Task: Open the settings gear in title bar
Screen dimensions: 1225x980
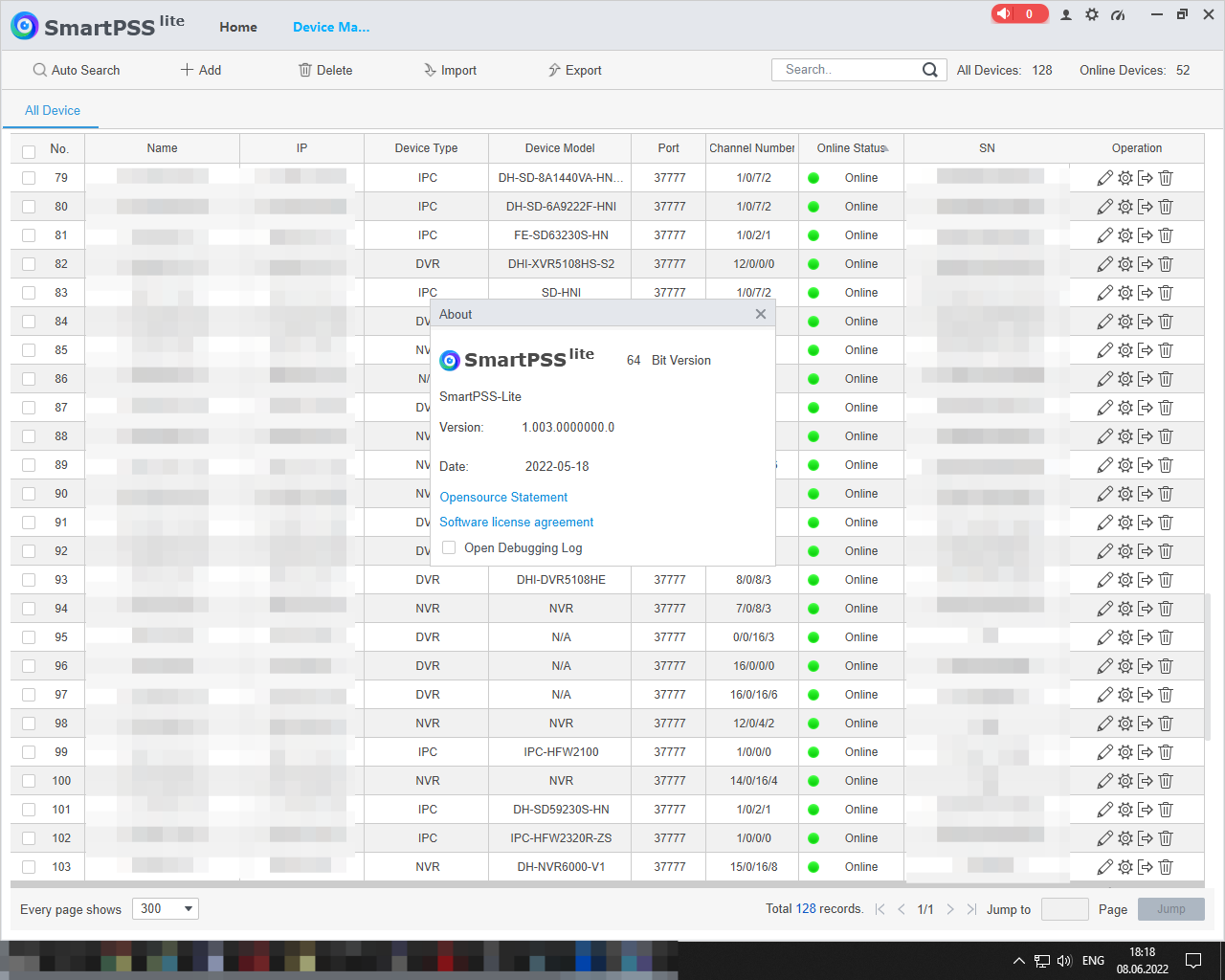Action: (x=1092, y=14)
